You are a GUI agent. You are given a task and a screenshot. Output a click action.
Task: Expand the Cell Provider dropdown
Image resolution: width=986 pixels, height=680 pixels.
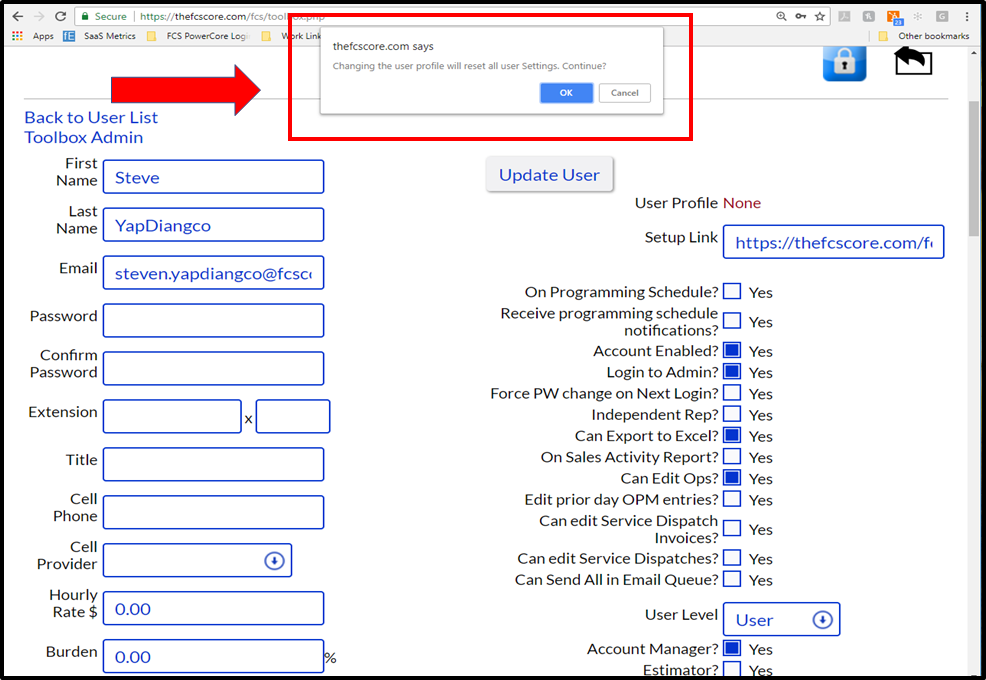197,560
